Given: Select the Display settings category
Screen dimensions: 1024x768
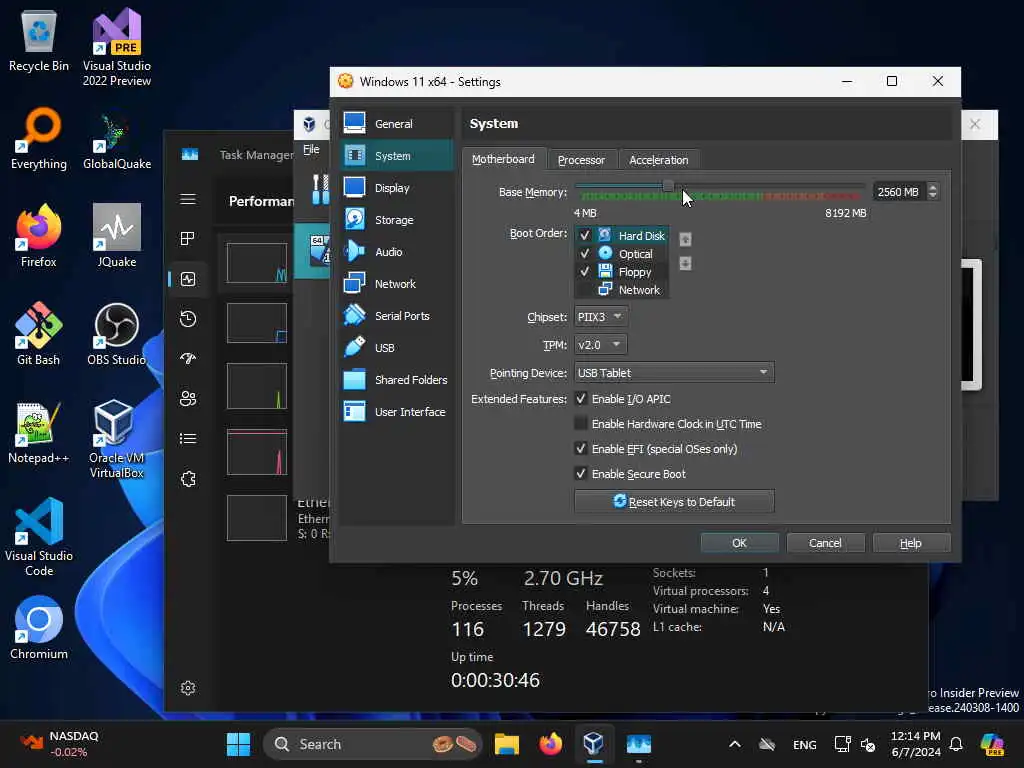Looking at the screenshot, I should [396, 187].
